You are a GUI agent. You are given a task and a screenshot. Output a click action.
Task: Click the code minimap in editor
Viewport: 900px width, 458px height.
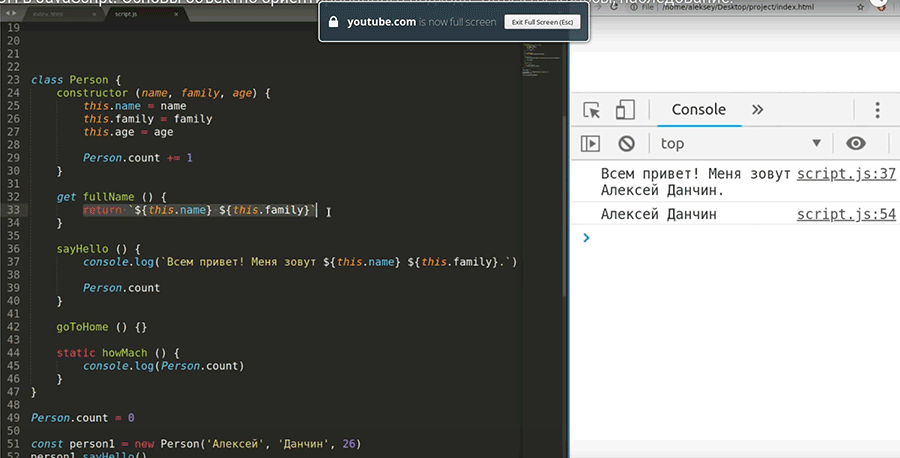pos(542,60)
